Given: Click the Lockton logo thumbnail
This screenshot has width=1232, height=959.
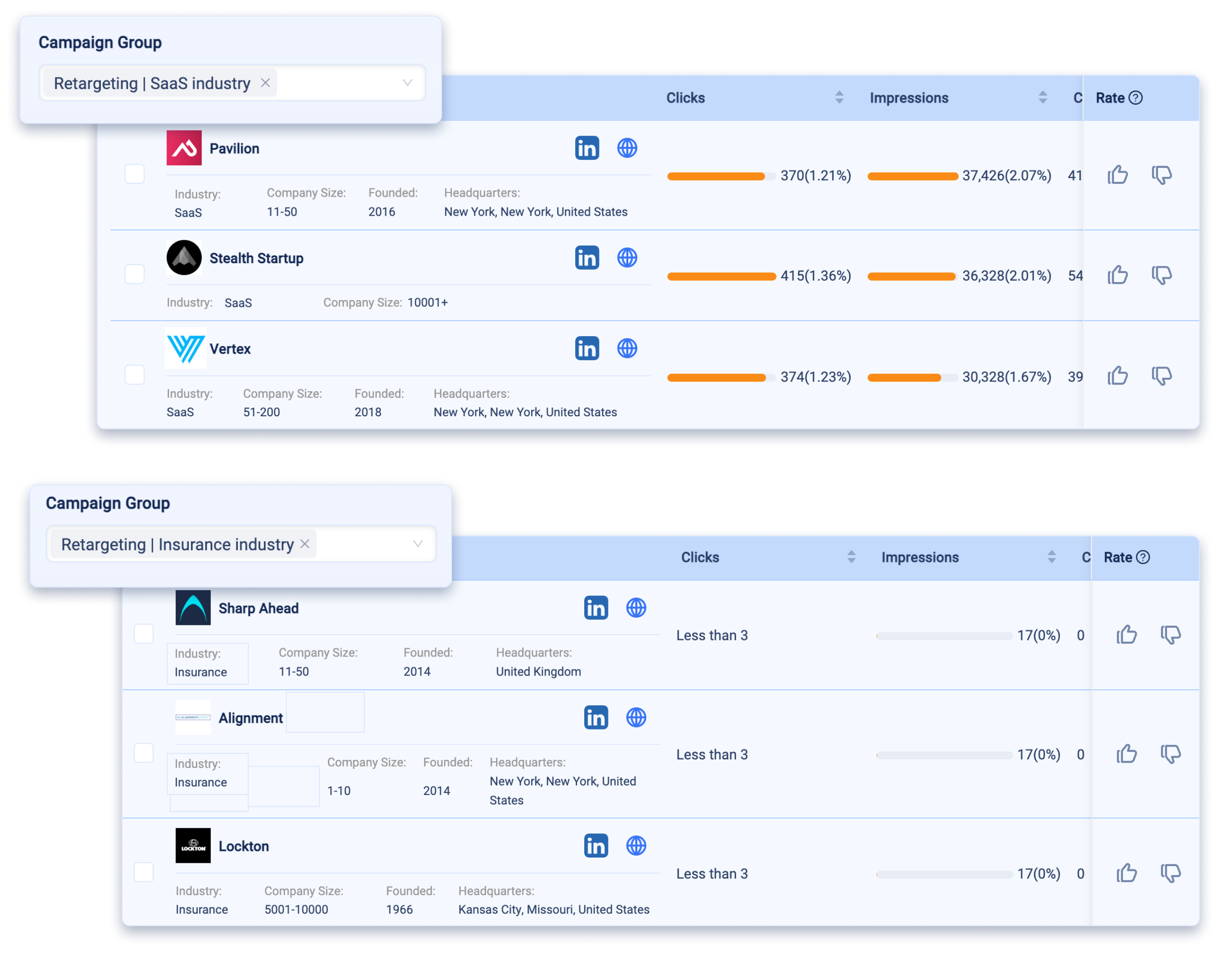Looking at the screenshot, I should coord(193,845).
